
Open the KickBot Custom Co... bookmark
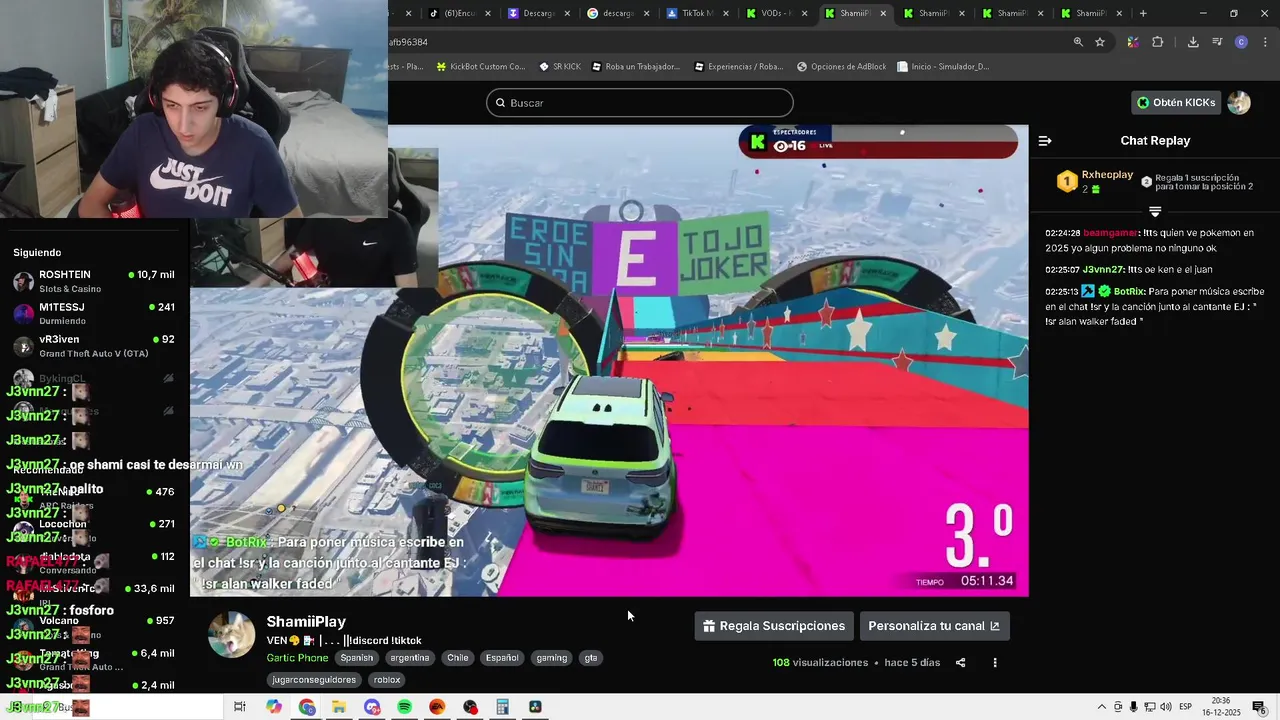pos(480,67)
